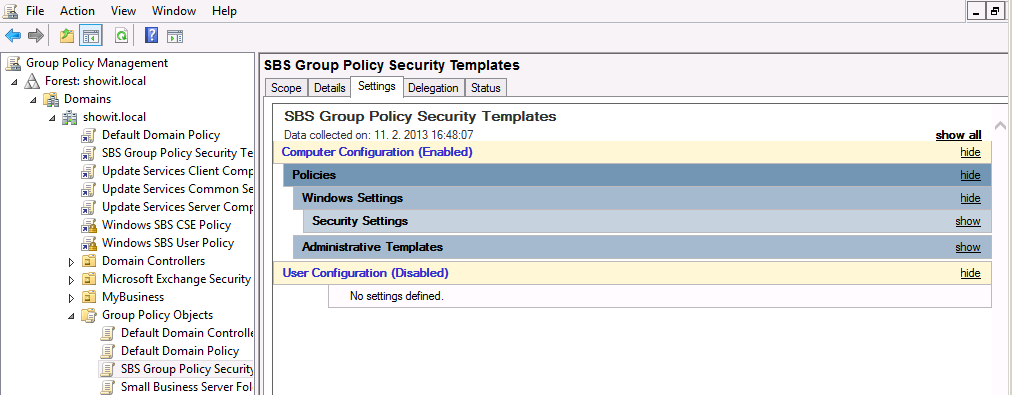Select Default Domain Policy under Group Policy Objects

tap(180, 351)
